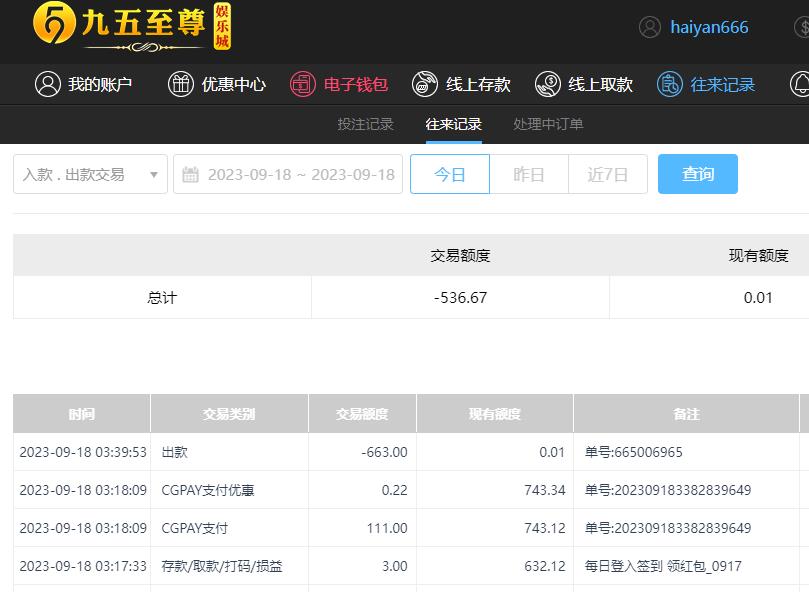Click the notification bell icon

click(801, 84)
